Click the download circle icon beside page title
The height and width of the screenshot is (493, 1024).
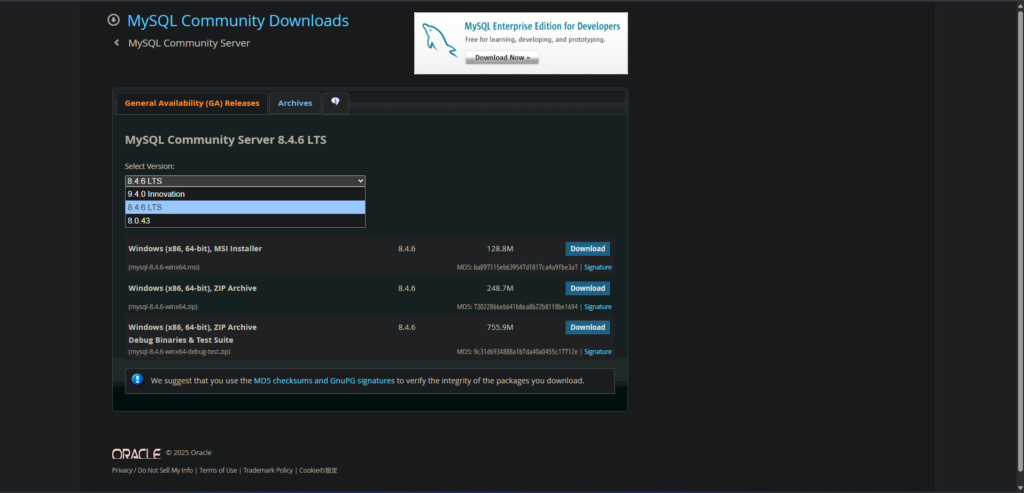(x=114, y=20)
